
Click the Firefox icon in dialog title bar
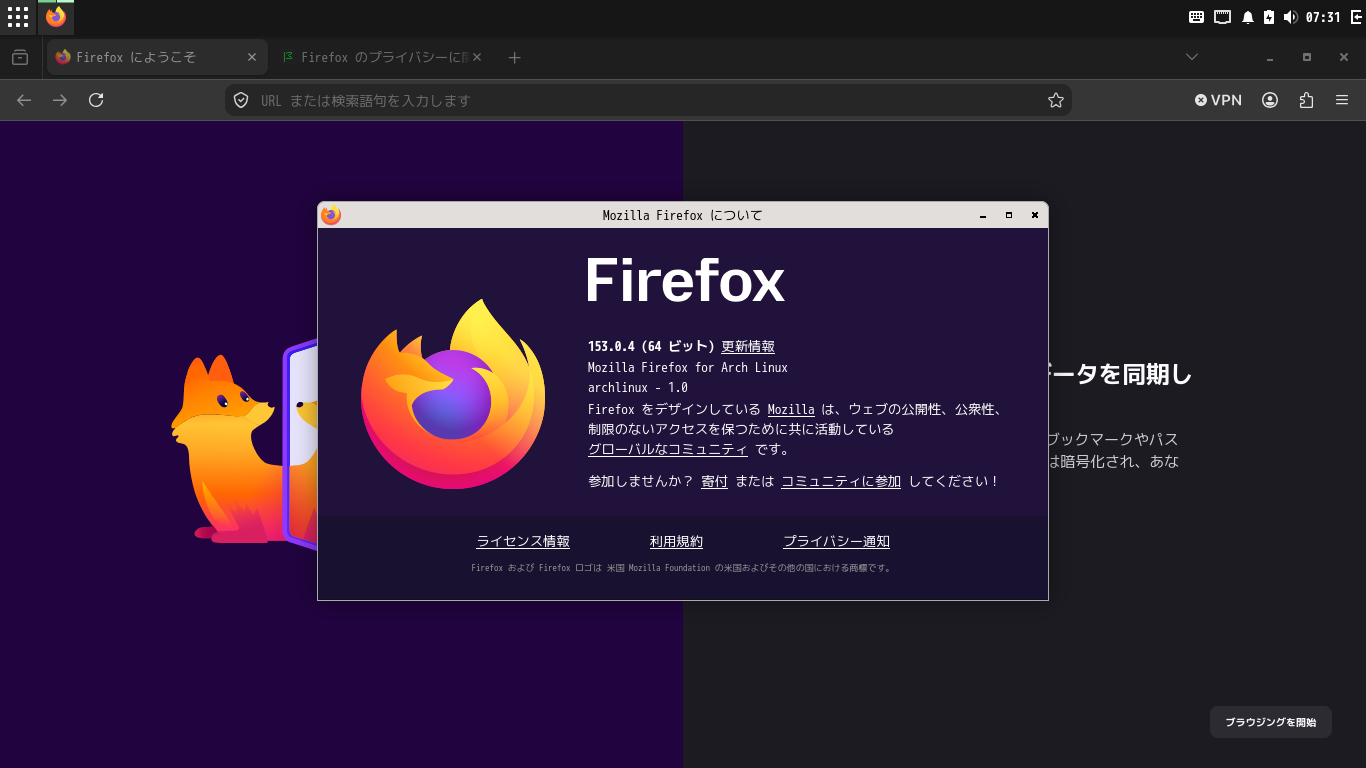[331, 215]
